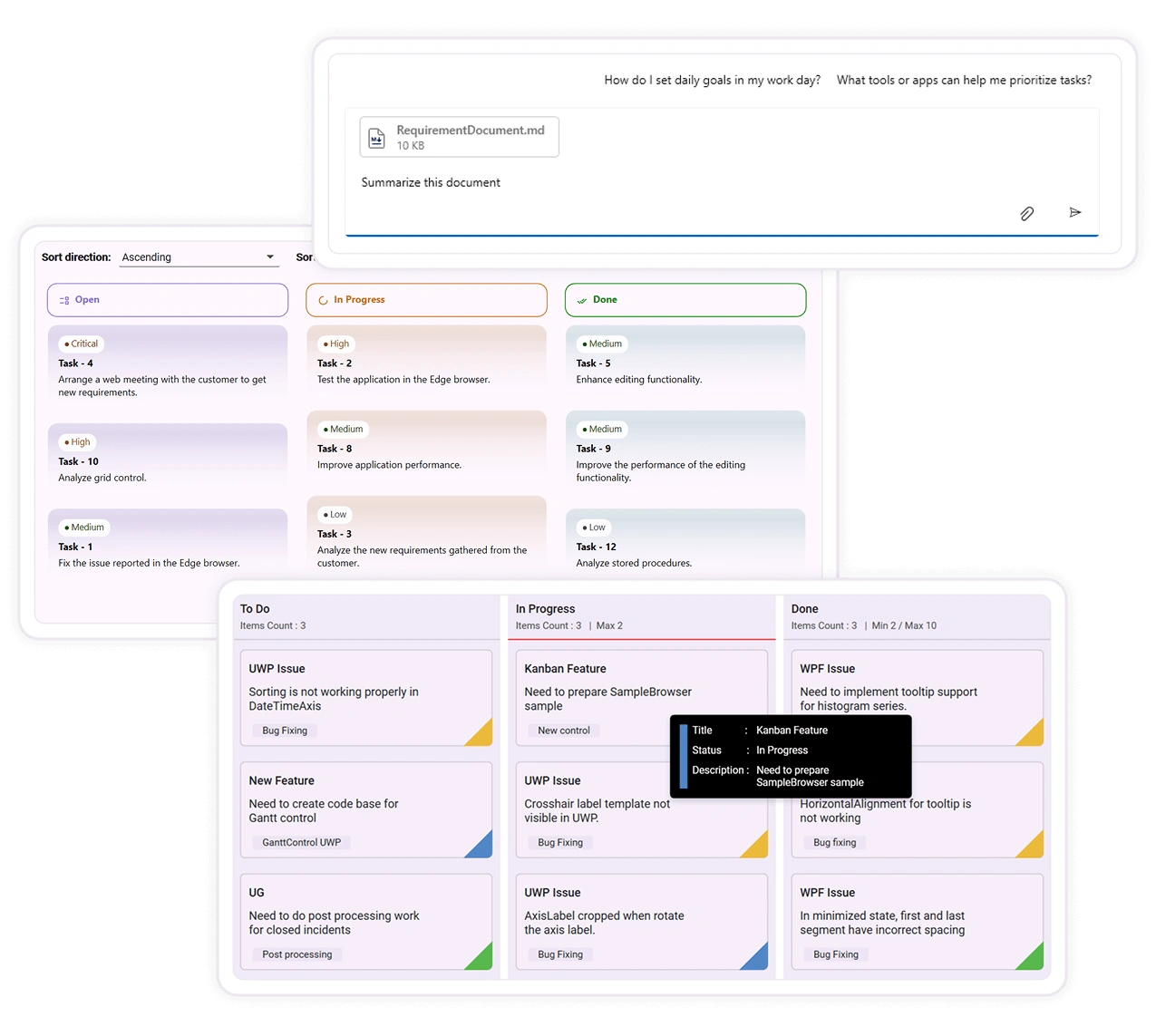Viewport: 1156px width, 1036px height.
Task: Open the UWP Issue AxisLabel cropped card
Action: 641,922
